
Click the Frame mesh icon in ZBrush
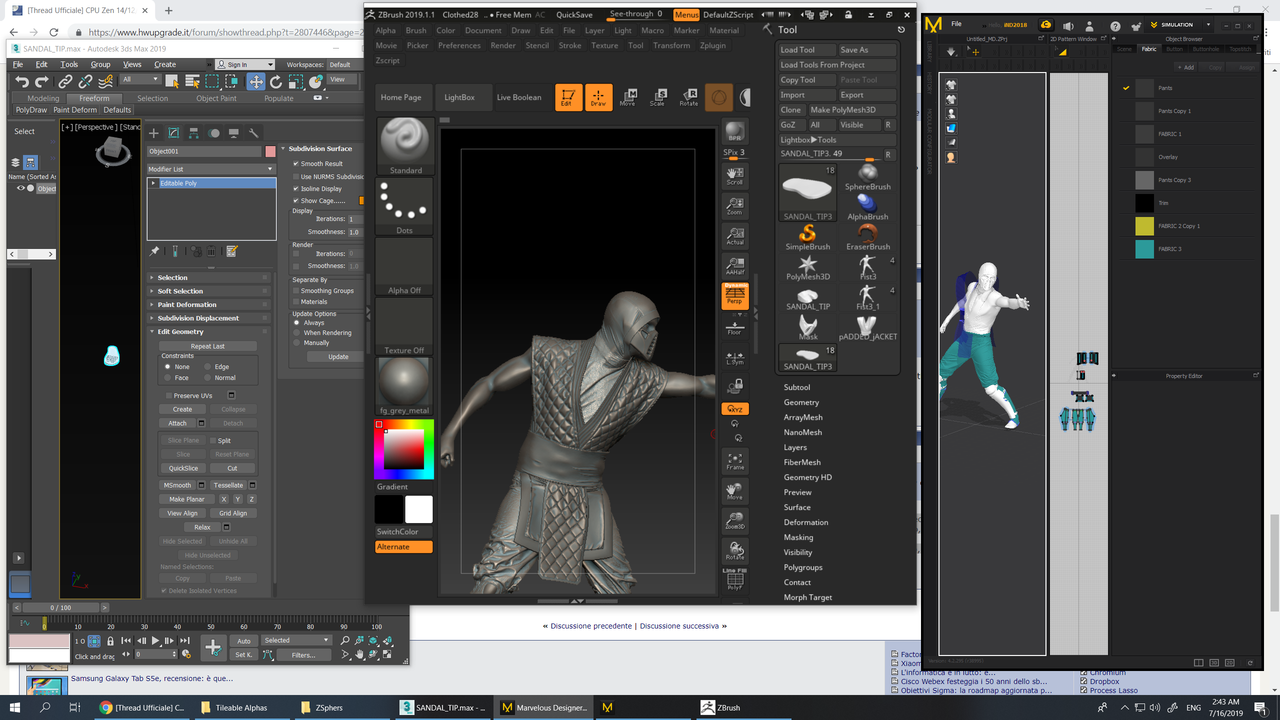click(735, 460)
